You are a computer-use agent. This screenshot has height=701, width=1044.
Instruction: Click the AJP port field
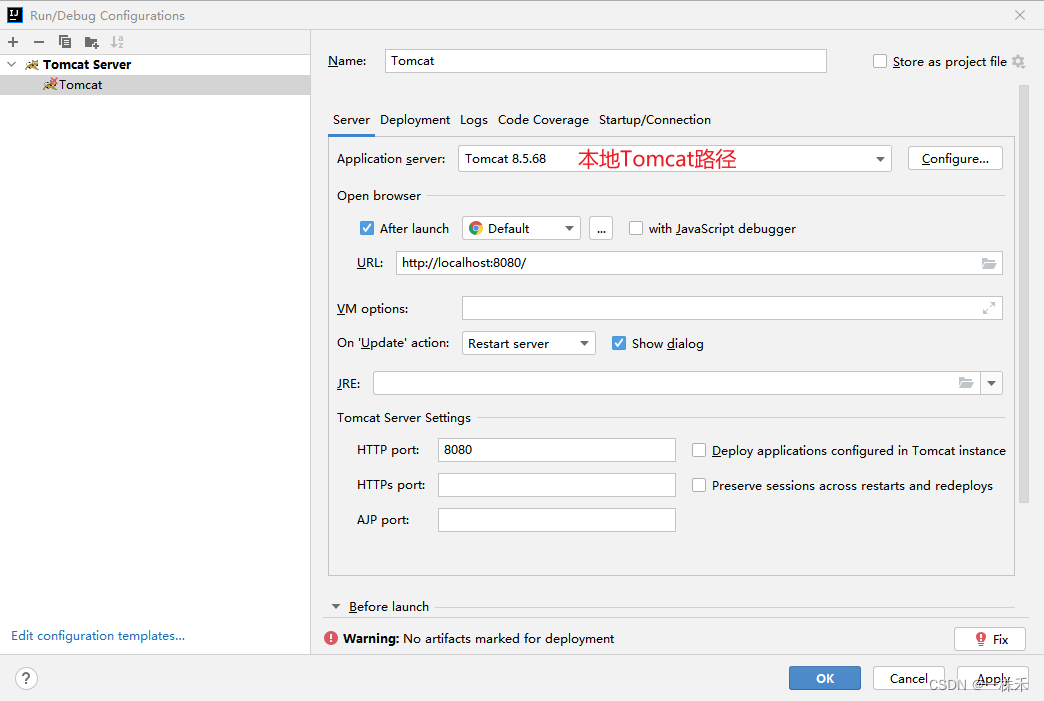tap(557, 520)
